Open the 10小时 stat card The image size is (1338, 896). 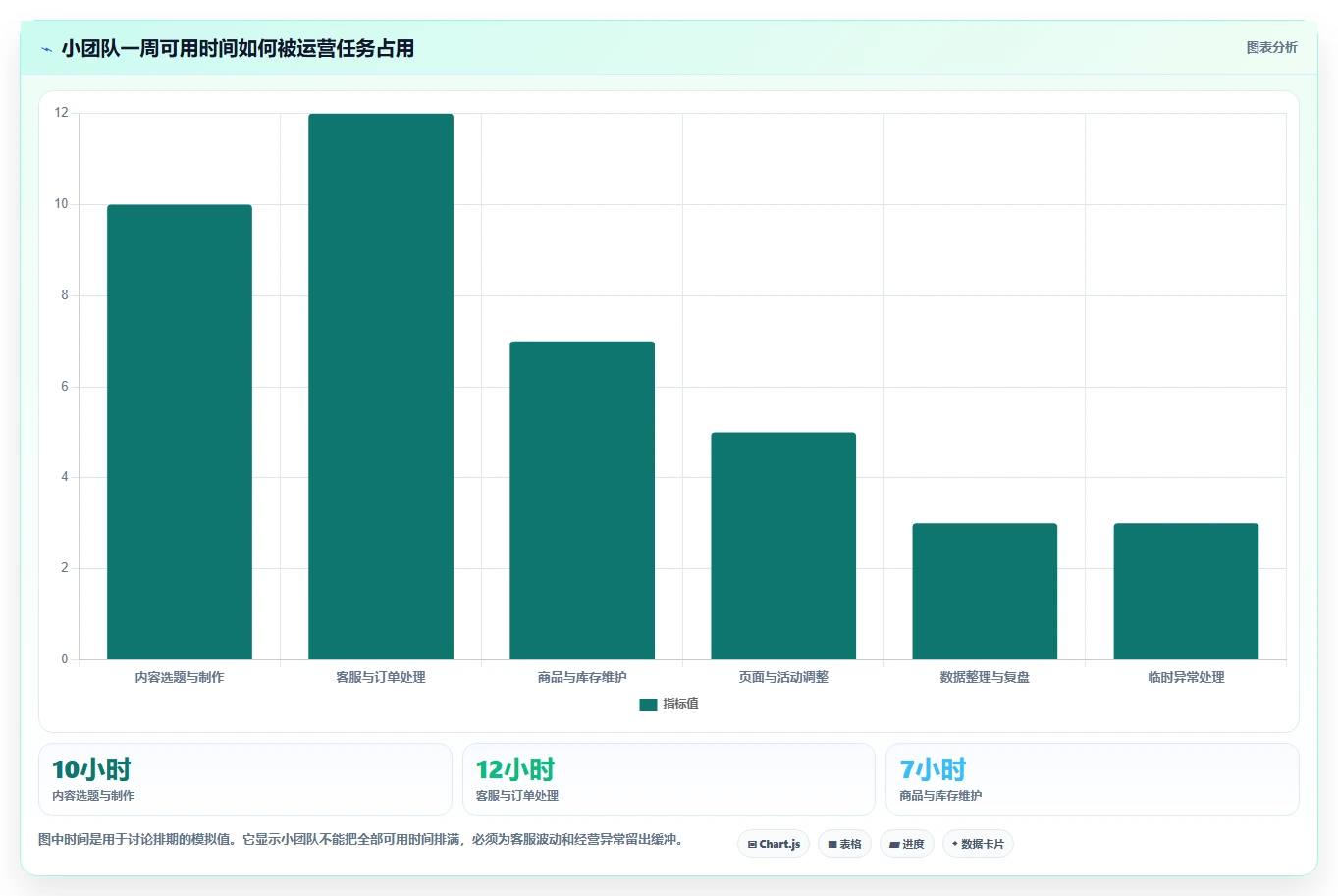pos(245,779)
